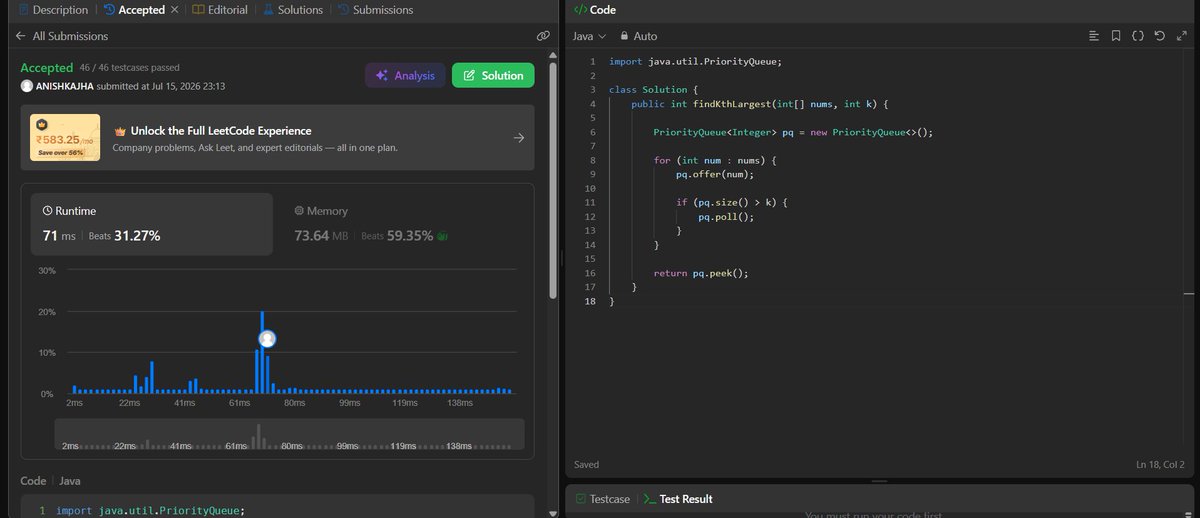The height and width of the screenshot is (518, 1200).
Task: Click the 'Saved' status text
Action: [x=587, y=465]
